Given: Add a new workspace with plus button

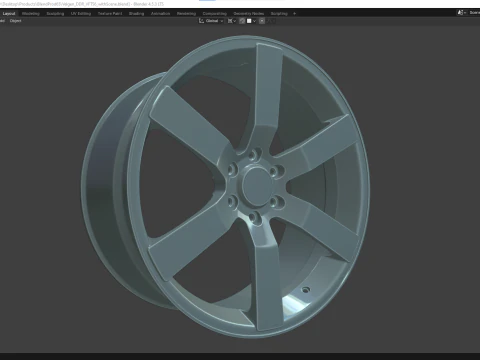Looking at the screenshot, I should tap(294, 13).
